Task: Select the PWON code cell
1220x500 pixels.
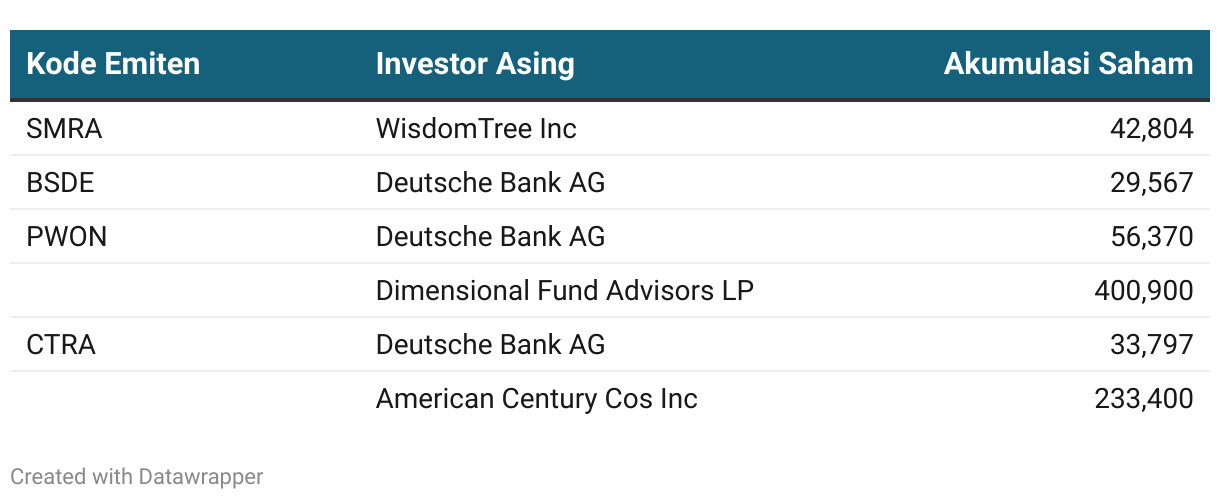Action: click(x=67, y=237)
